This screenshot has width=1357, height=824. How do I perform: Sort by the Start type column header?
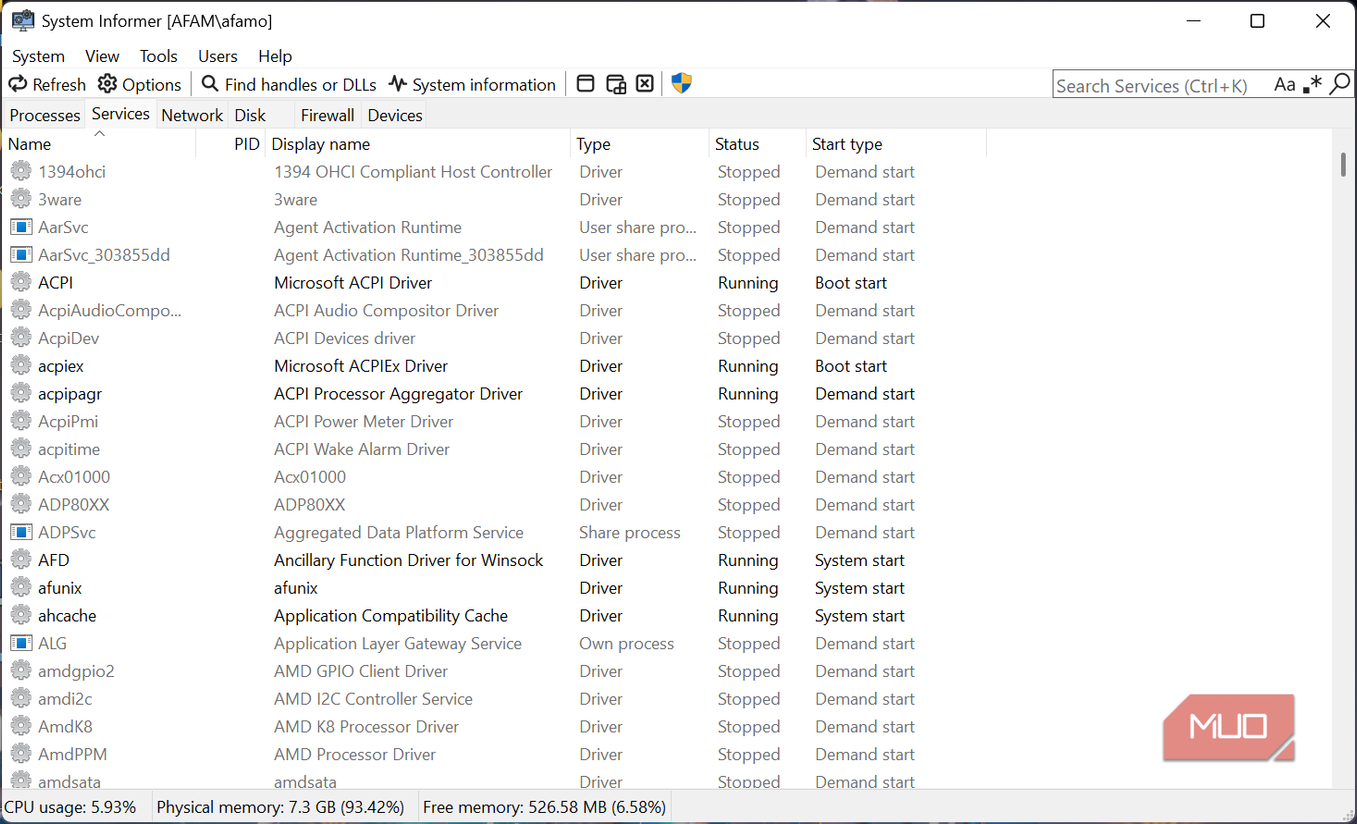click(895, 144)
